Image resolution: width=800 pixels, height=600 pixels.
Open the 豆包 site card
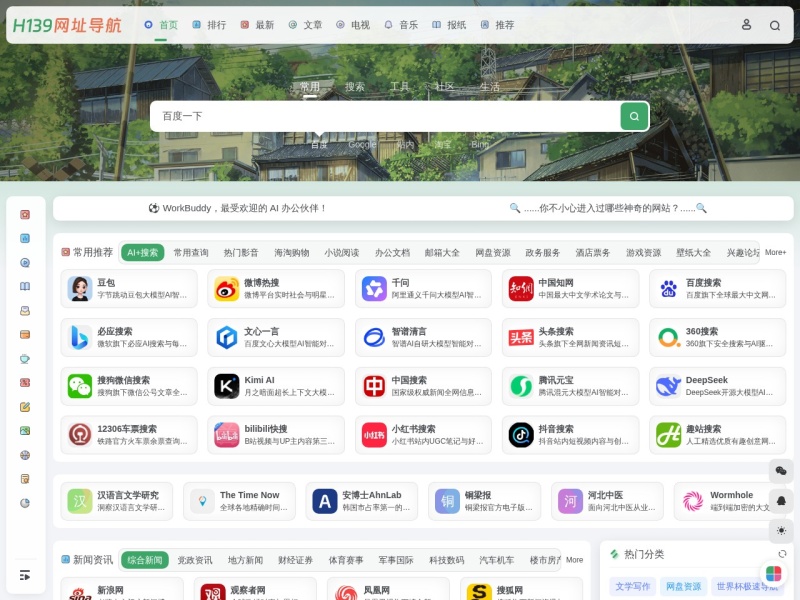click(x=129, y=289)
